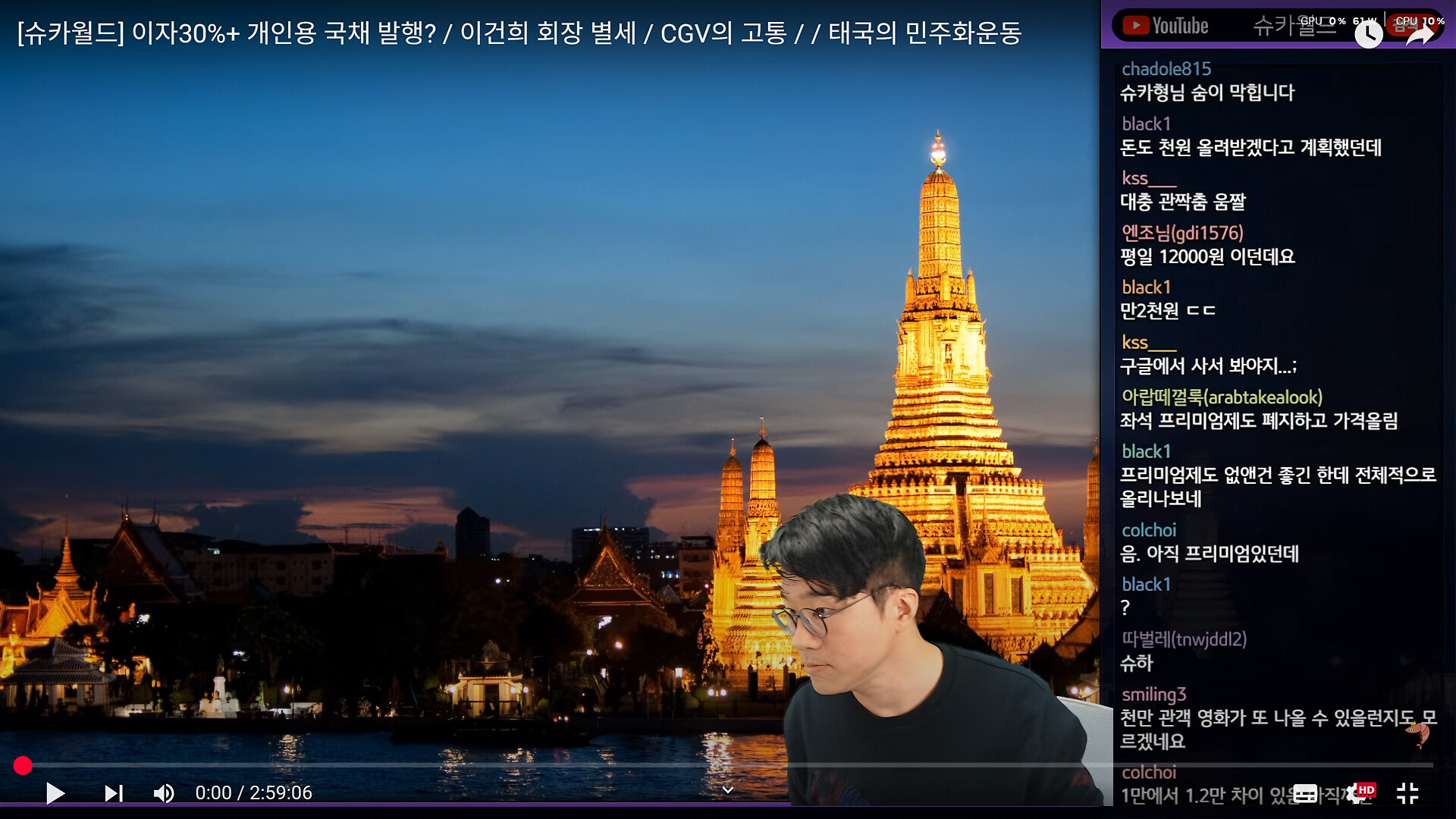Click the Share arrow icon
Viewport: 1456px width, 819px height.
(1419, 35)
